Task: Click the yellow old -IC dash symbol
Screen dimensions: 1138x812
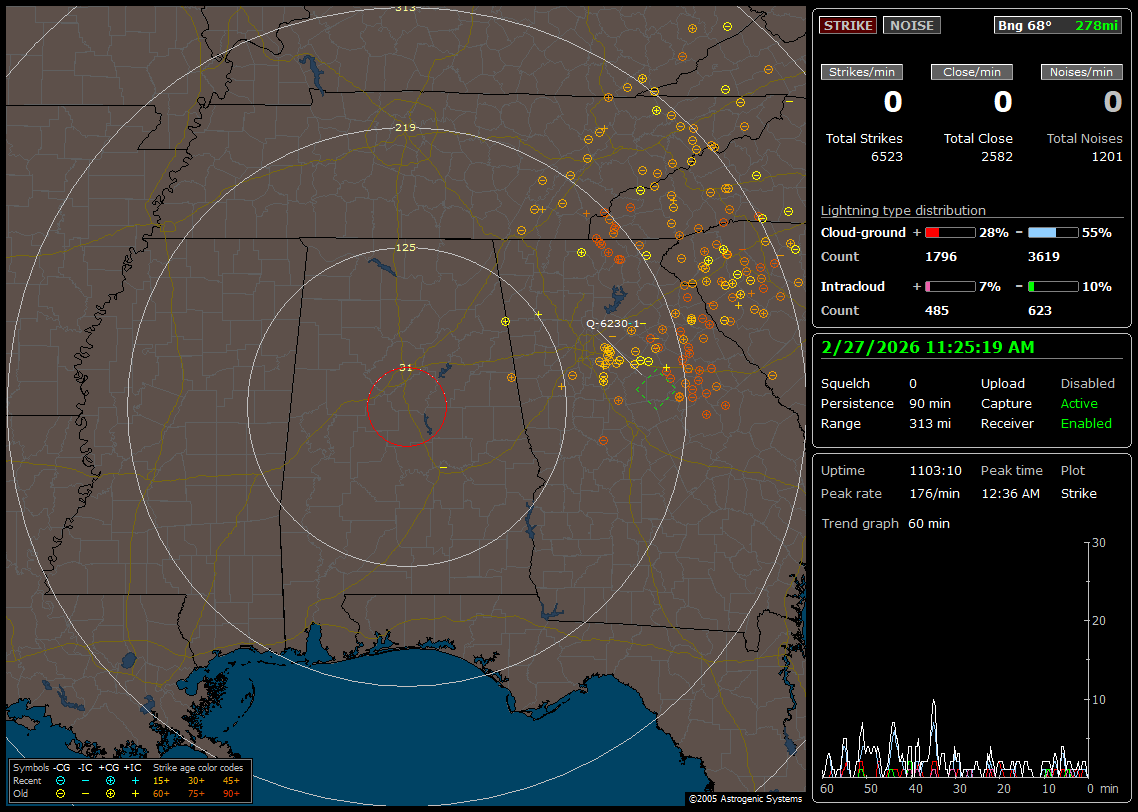Action: click(x=86, y=793)
